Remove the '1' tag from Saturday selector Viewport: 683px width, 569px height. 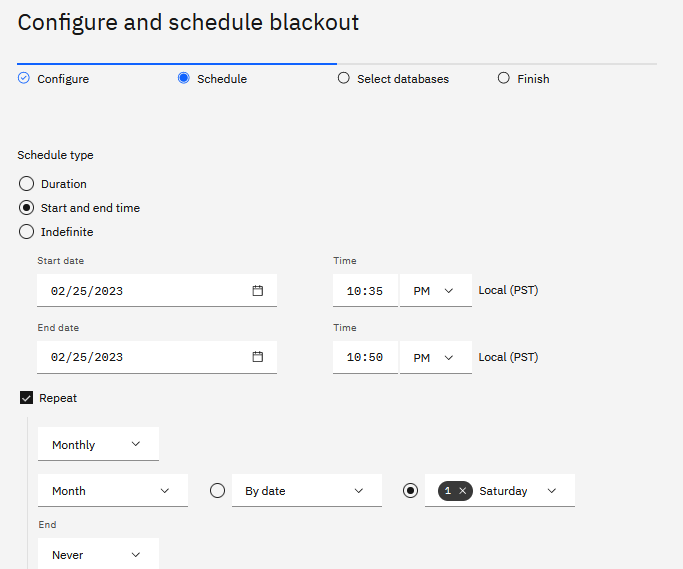pos(462,491)
